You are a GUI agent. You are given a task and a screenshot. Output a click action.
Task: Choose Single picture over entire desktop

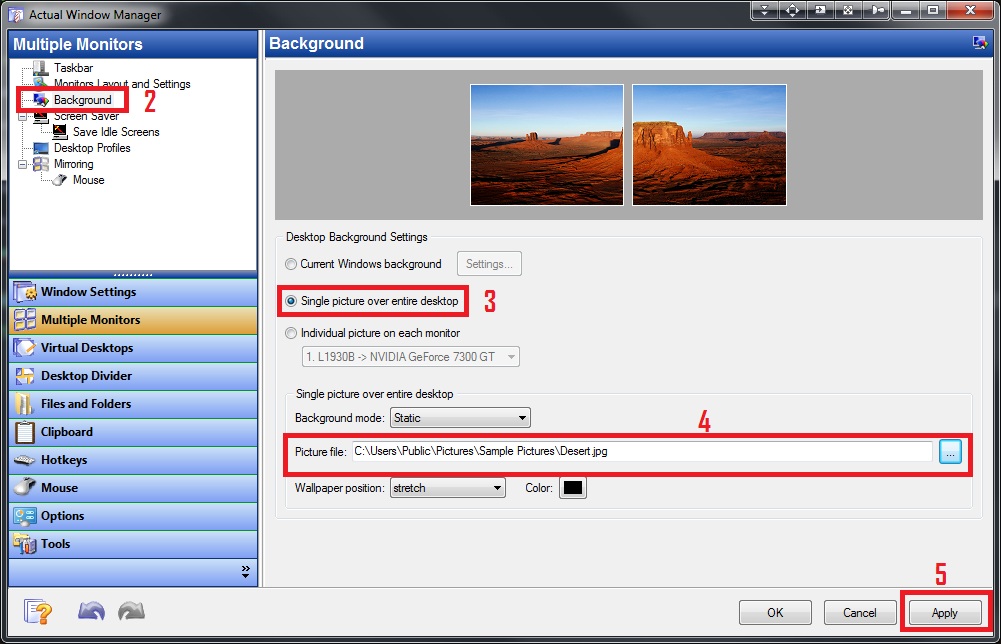(372, 301)
